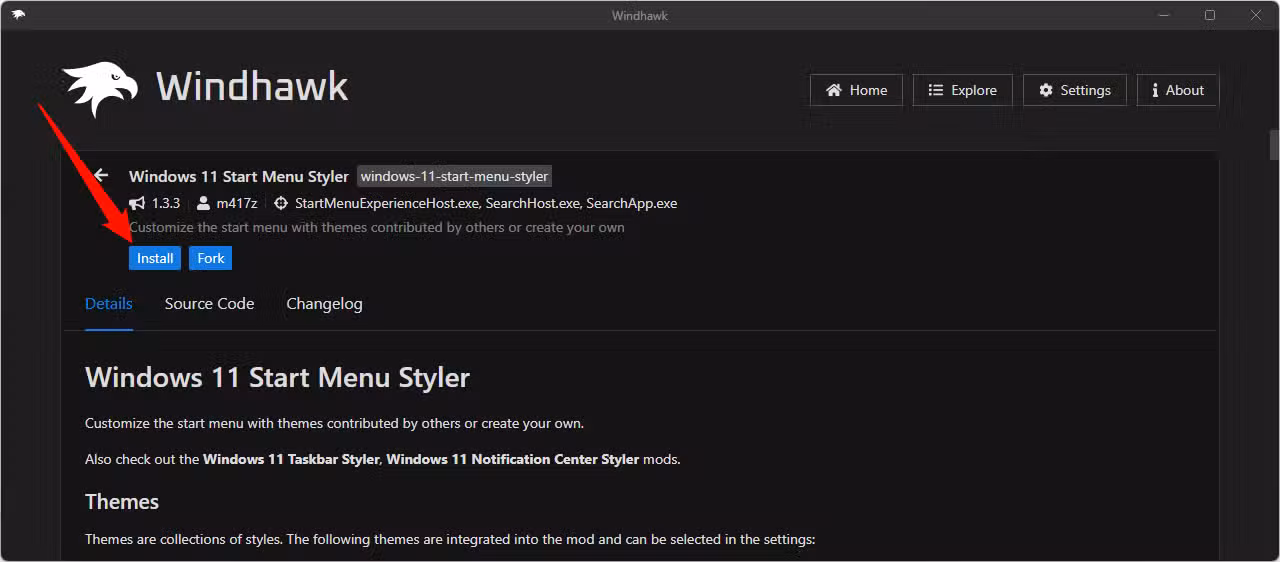The image size is (1280, 562).
Task: Click the megaphone version icon
Action: tap(137, 203)
